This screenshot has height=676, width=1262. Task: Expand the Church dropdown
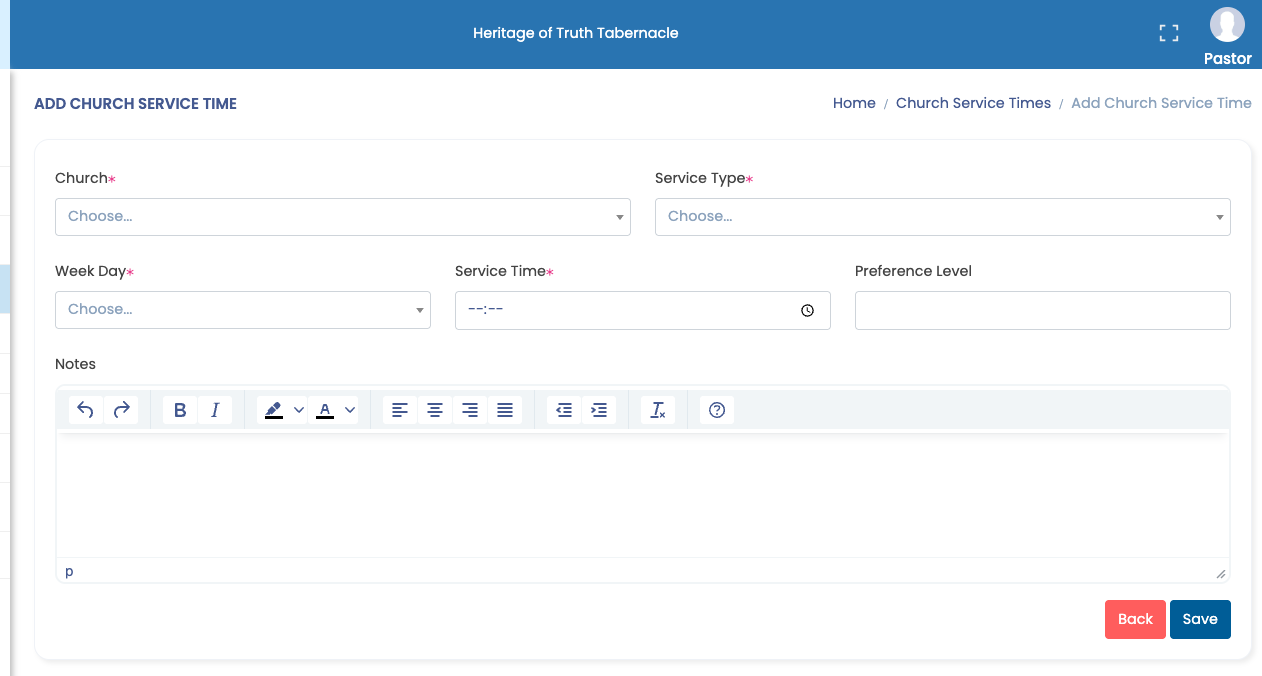(342, 217)
